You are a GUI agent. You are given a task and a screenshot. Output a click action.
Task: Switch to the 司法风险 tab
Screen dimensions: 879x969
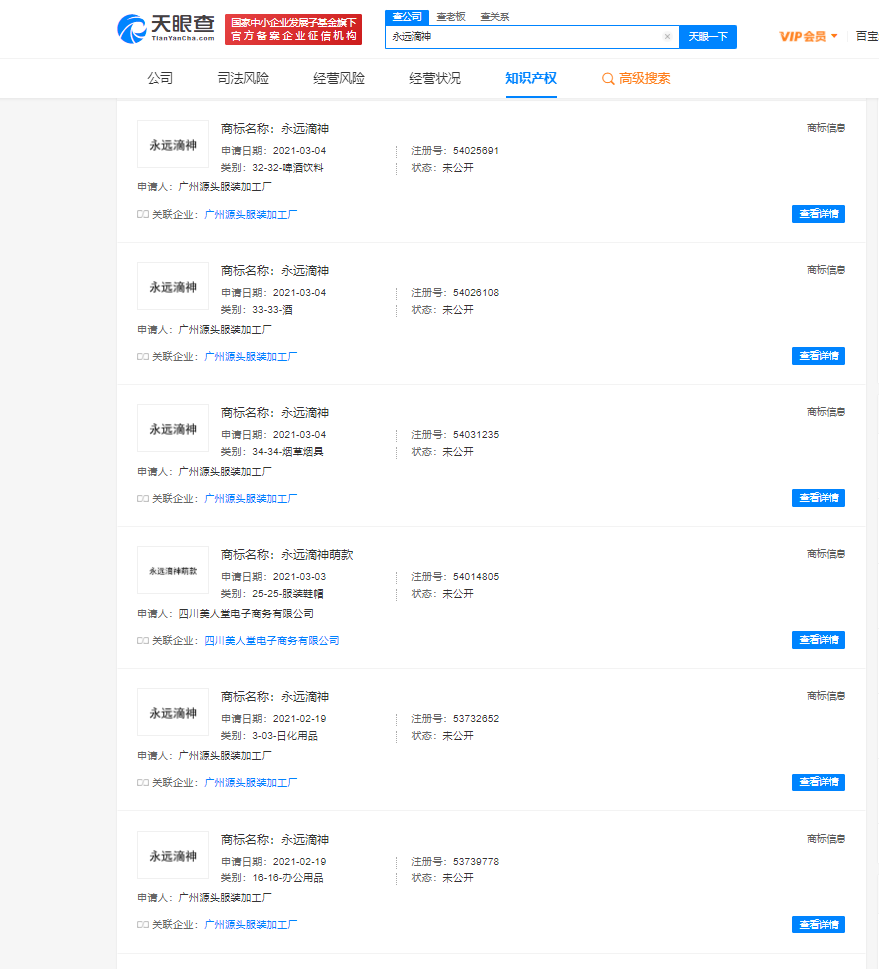pos(243,78)
